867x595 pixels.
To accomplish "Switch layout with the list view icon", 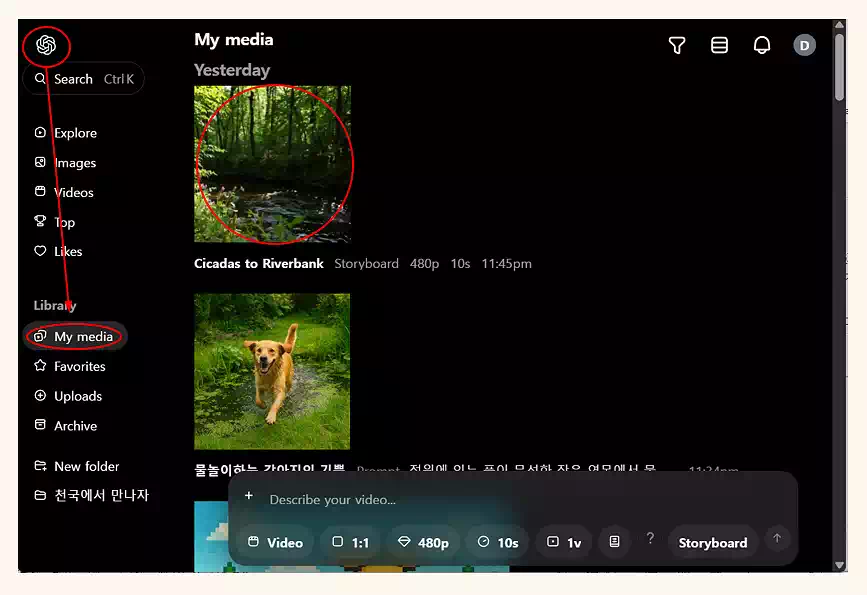I will (719, 45).
